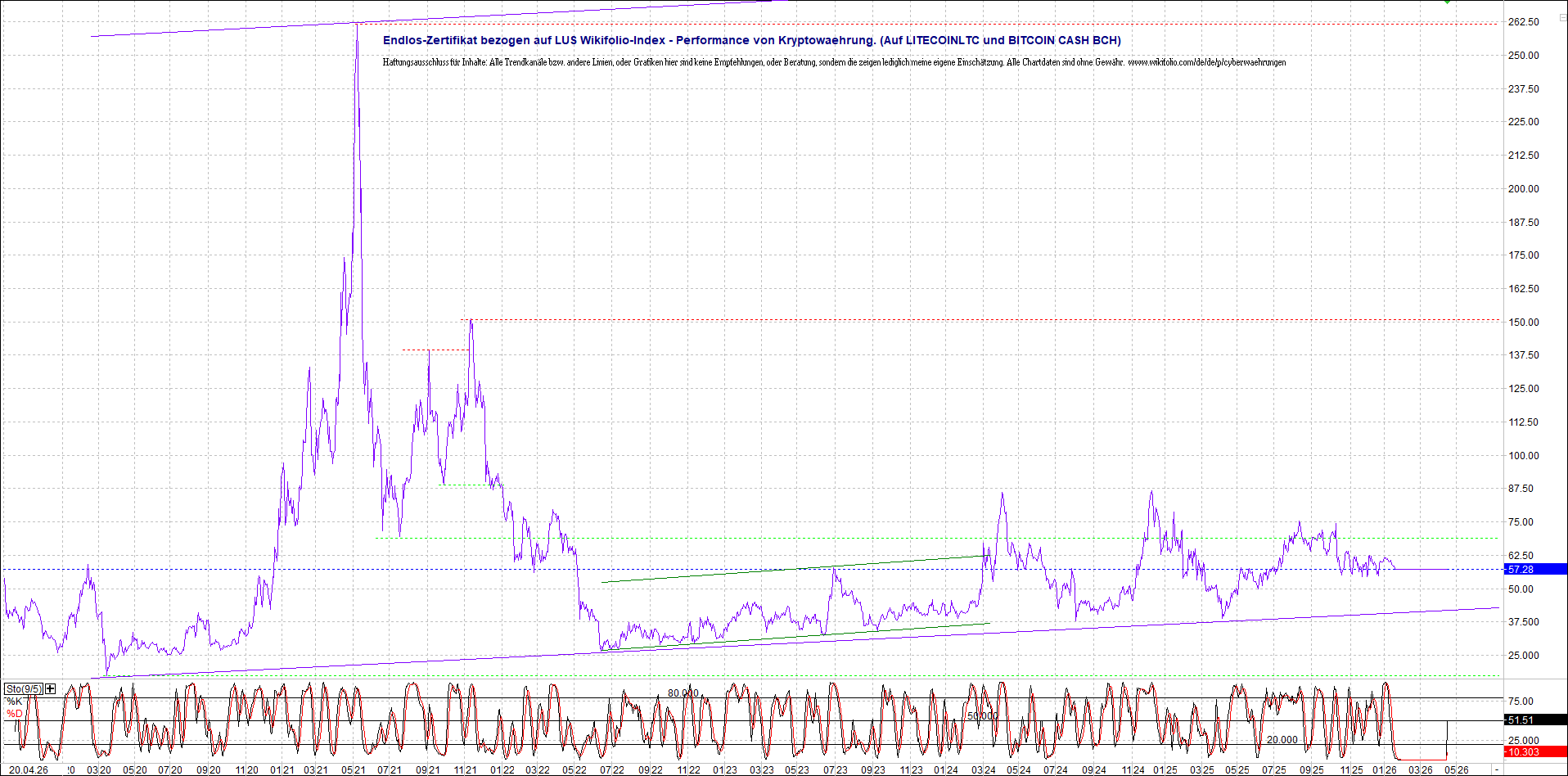Click the minus button on the time axis
Viewport: 1568px width, 776px height.
[1497, 769]
